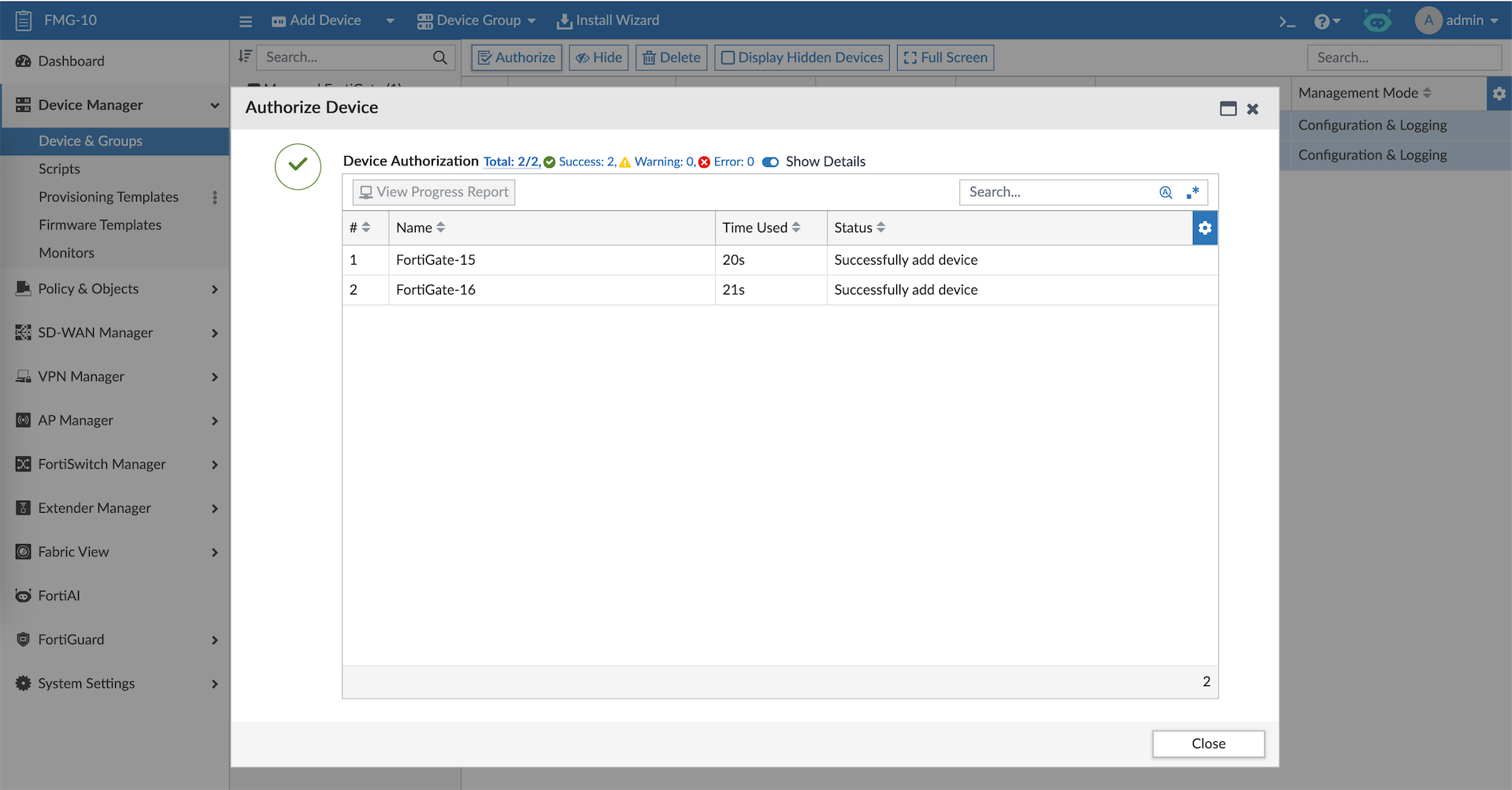This screenshot has width=1512, height=790.
Task: Open the FortiAI robot assistant icon
Action: pos(1377,21)
